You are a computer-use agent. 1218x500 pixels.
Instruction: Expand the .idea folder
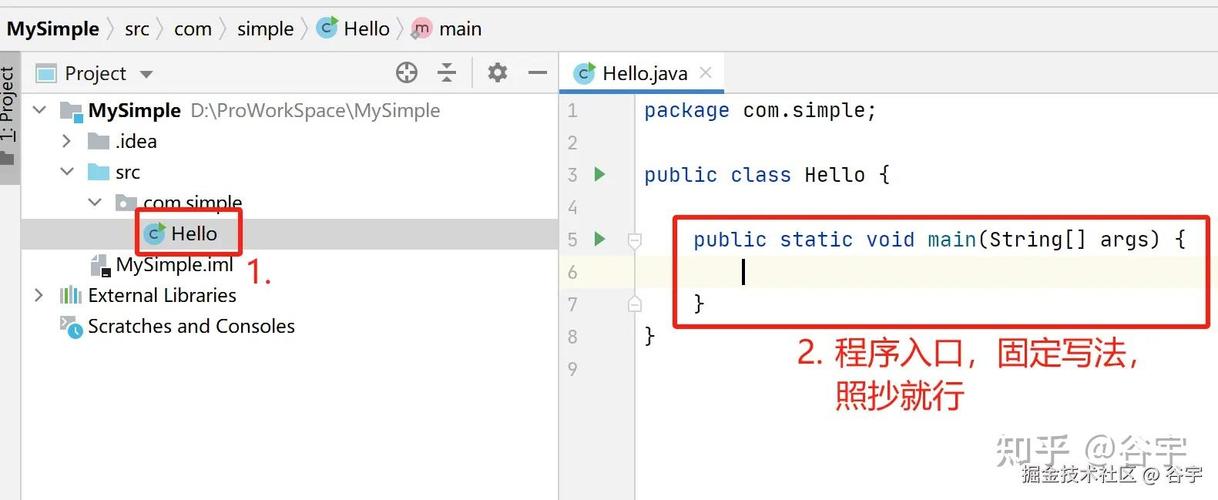click(x=67, y=141)
